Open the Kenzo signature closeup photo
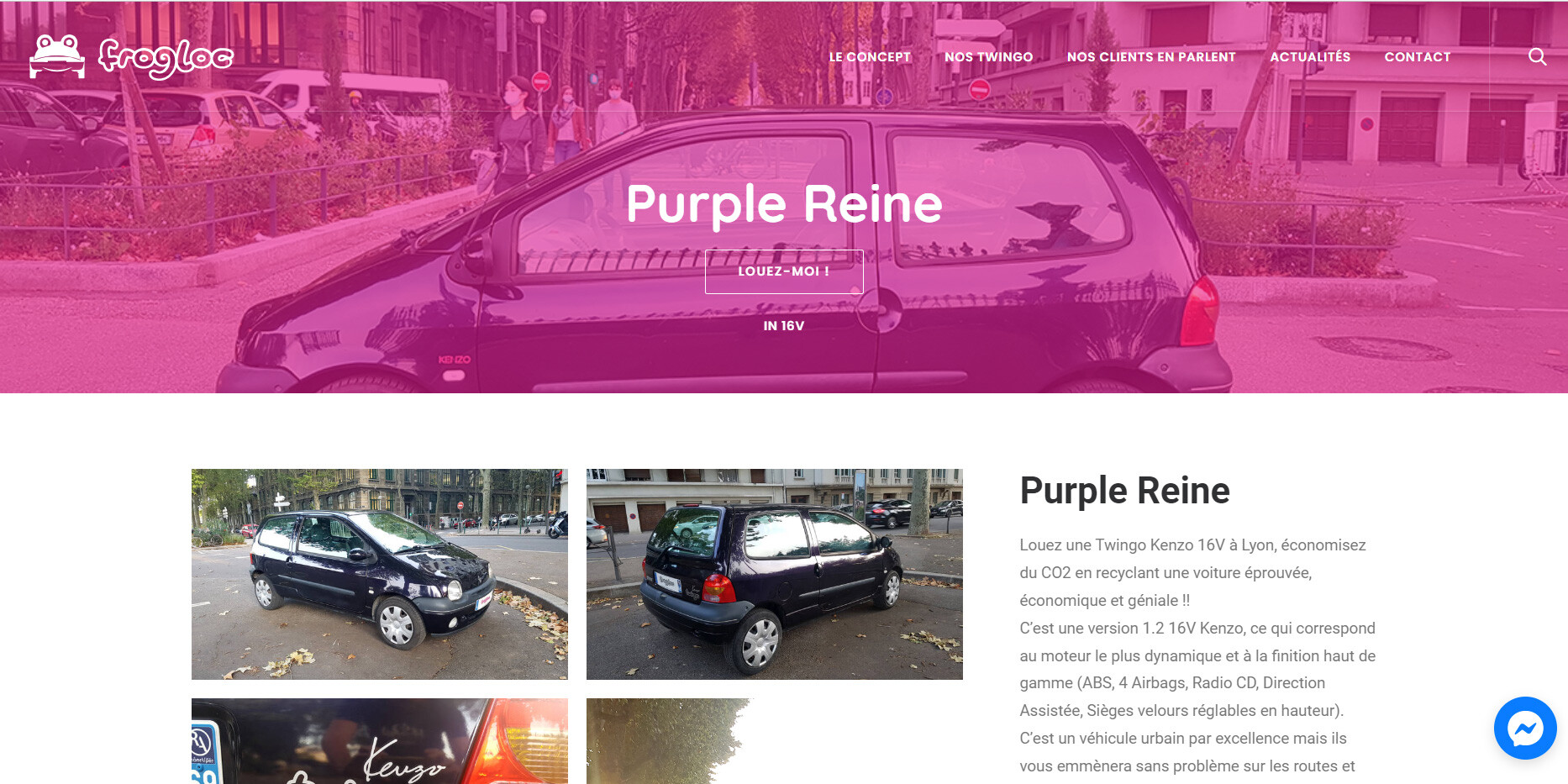 coord(380,741)
